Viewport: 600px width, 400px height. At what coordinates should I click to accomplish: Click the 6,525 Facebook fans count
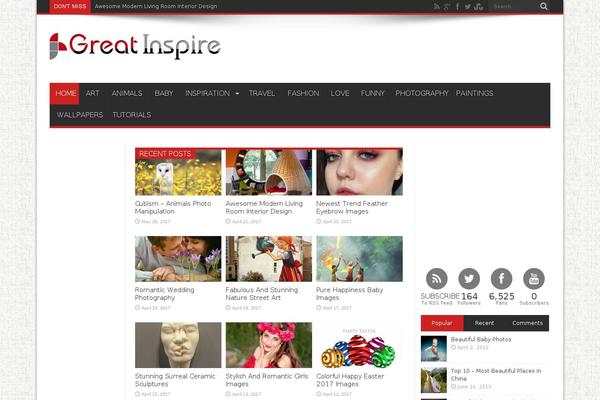point(501,296)
